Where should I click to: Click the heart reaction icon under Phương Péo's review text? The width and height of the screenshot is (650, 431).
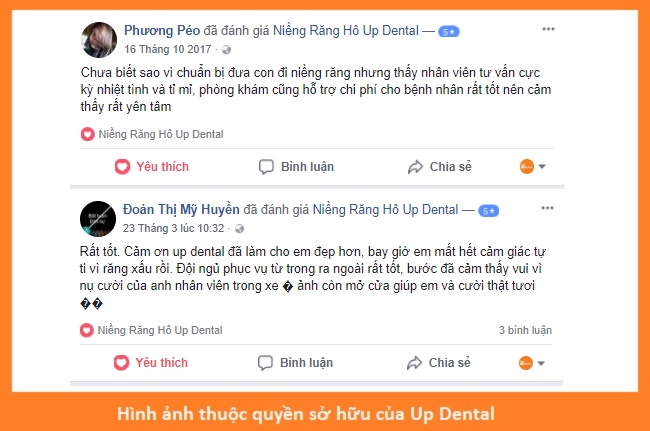point(87,134)
